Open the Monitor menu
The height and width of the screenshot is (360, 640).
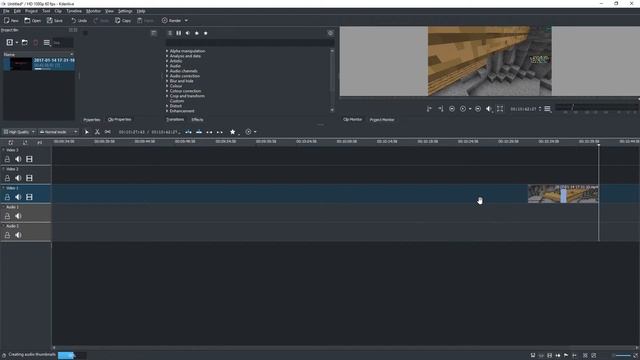pyautogui.click(x=93, y=11)
